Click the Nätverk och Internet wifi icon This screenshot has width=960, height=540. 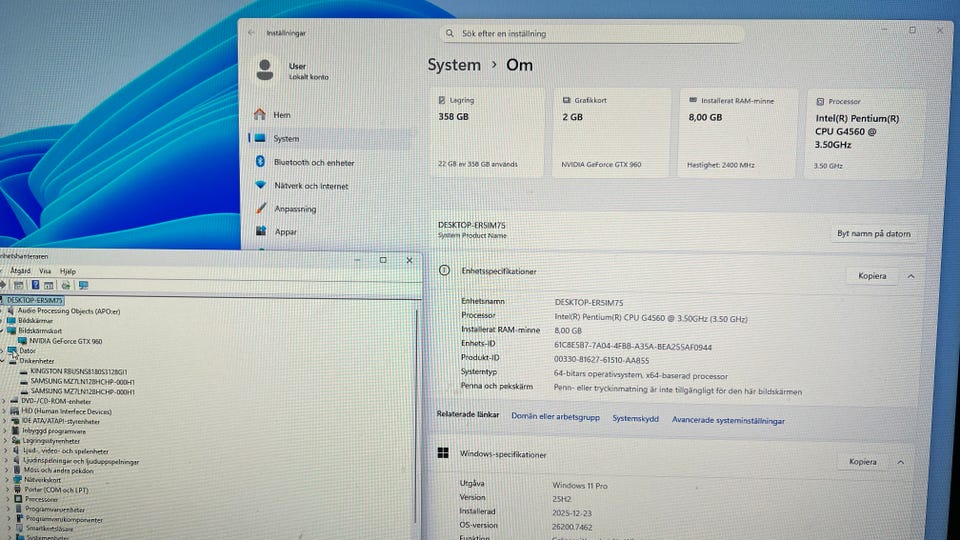pos(260,185)
